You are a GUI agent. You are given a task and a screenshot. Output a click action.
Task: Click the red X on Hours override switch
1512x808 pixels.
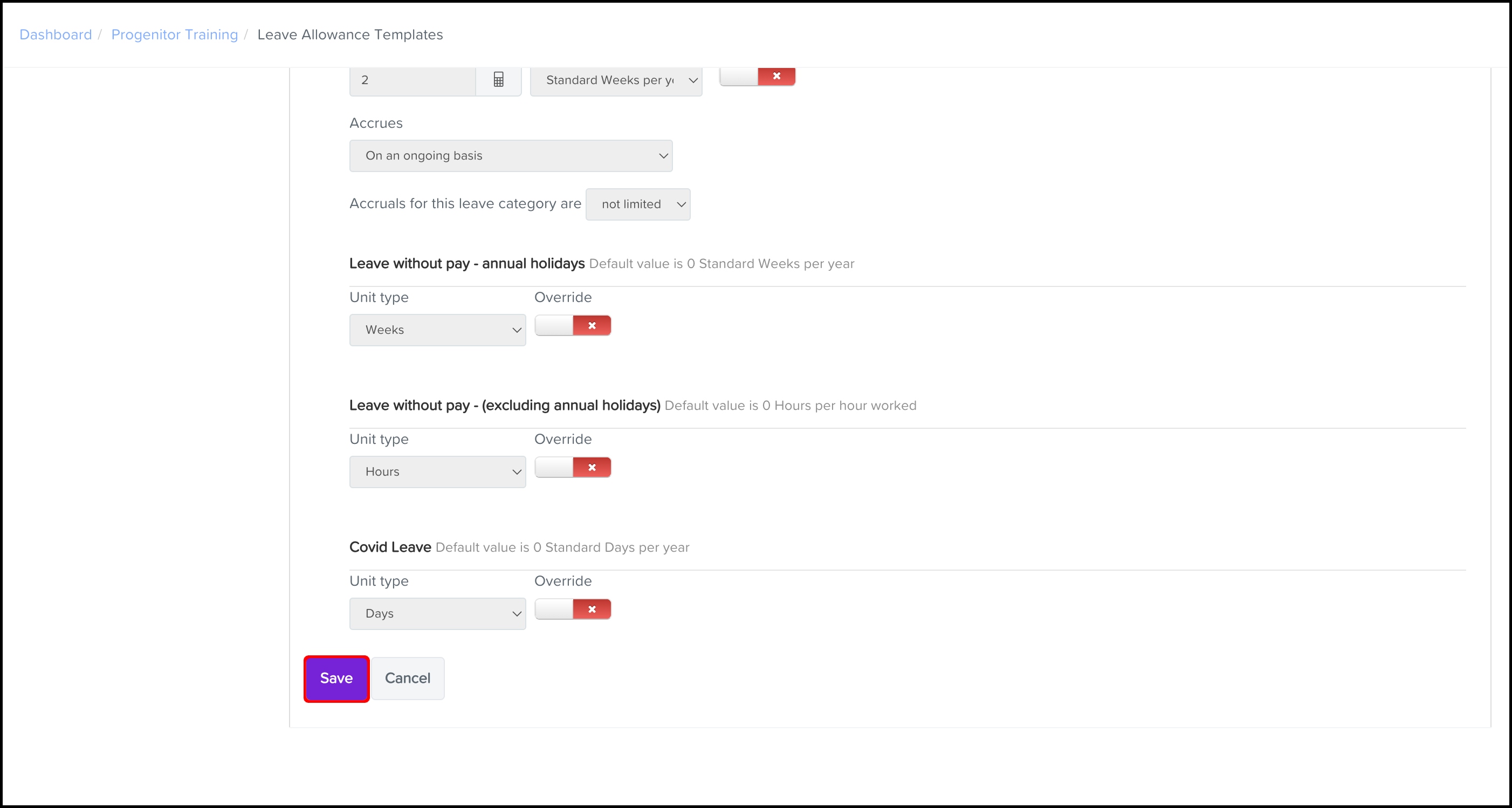(x=592, y=468)
